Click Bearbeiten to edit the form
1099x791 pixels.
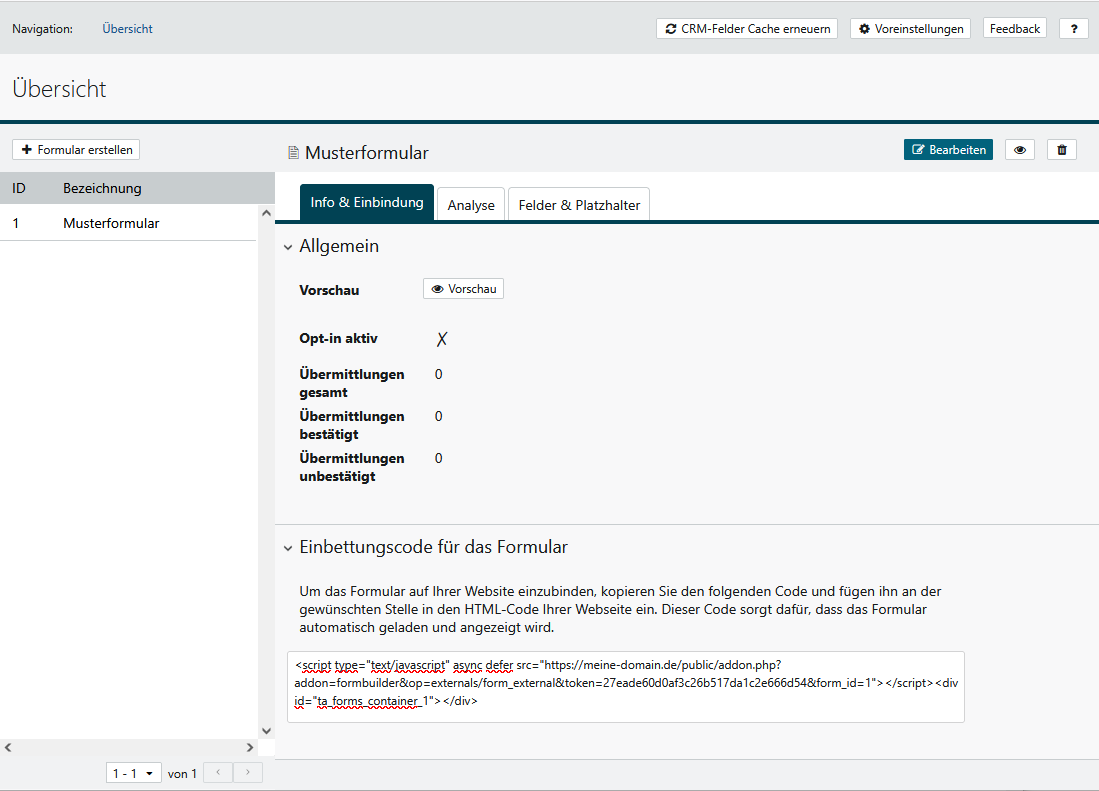click(948, 150)
